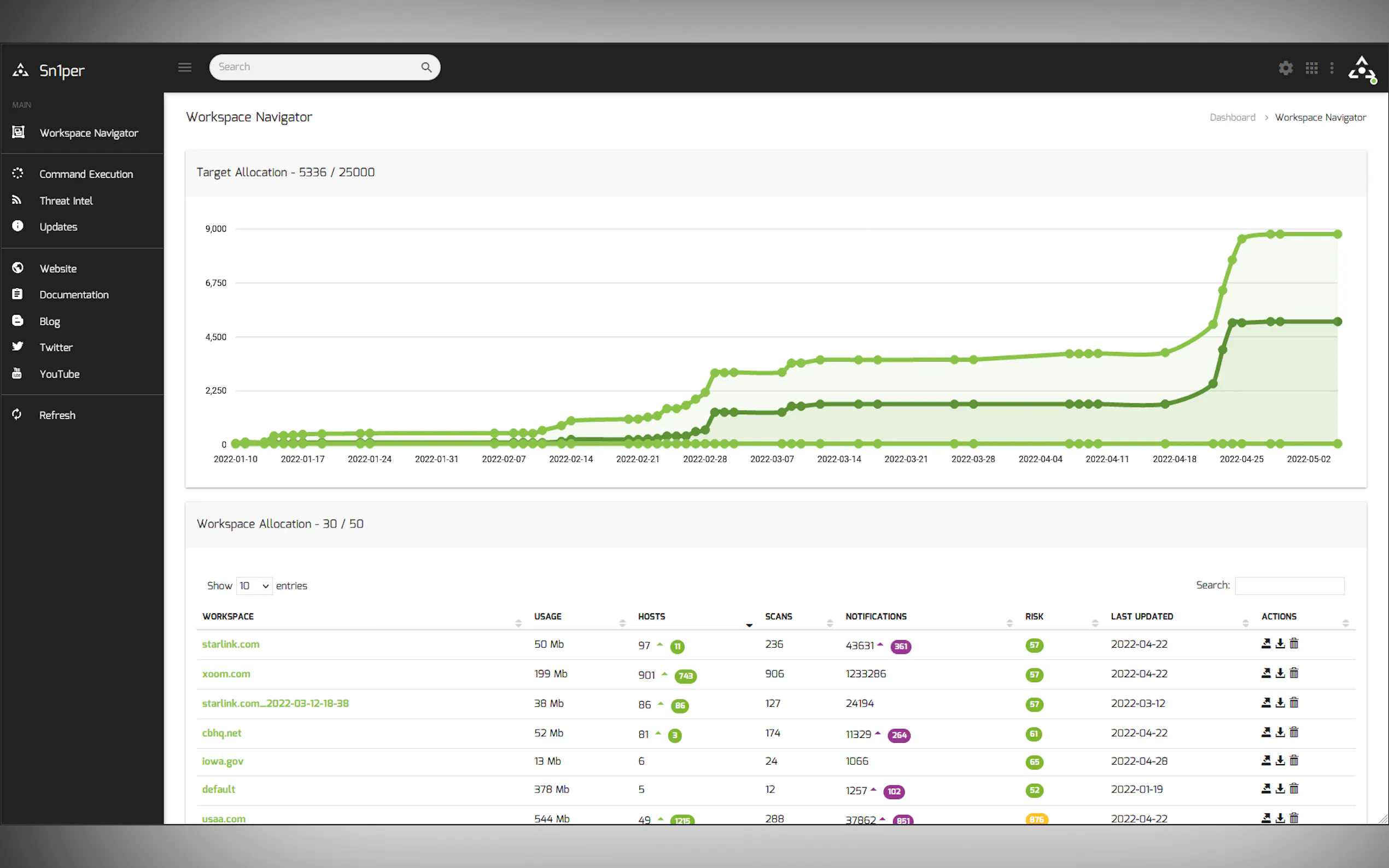Click the Dashboard breadcrumb link
This screenshot has height=868, width=1389.
click(x=1232, y=117)
